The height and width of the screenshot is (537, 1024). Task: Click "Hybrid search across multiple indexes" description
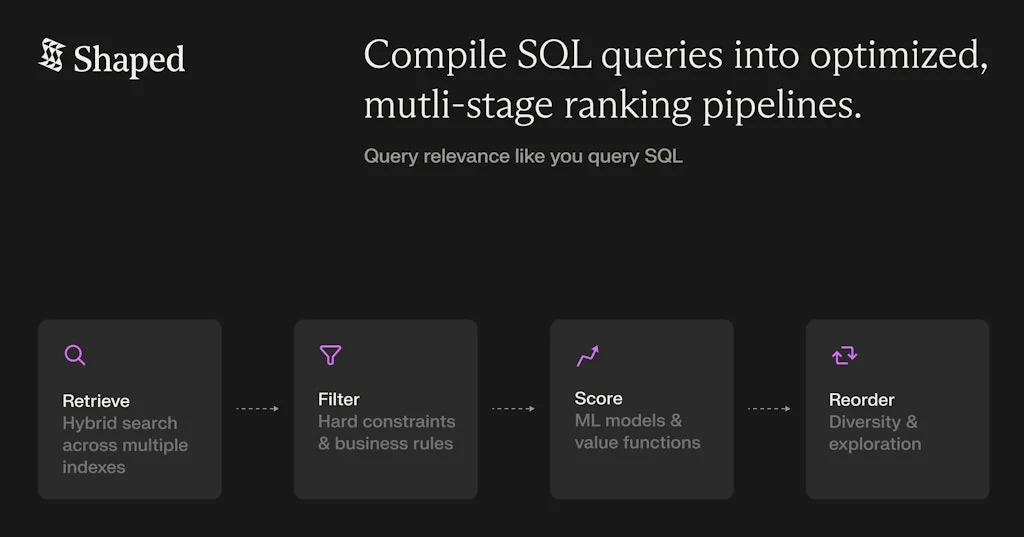pos(124,445)
